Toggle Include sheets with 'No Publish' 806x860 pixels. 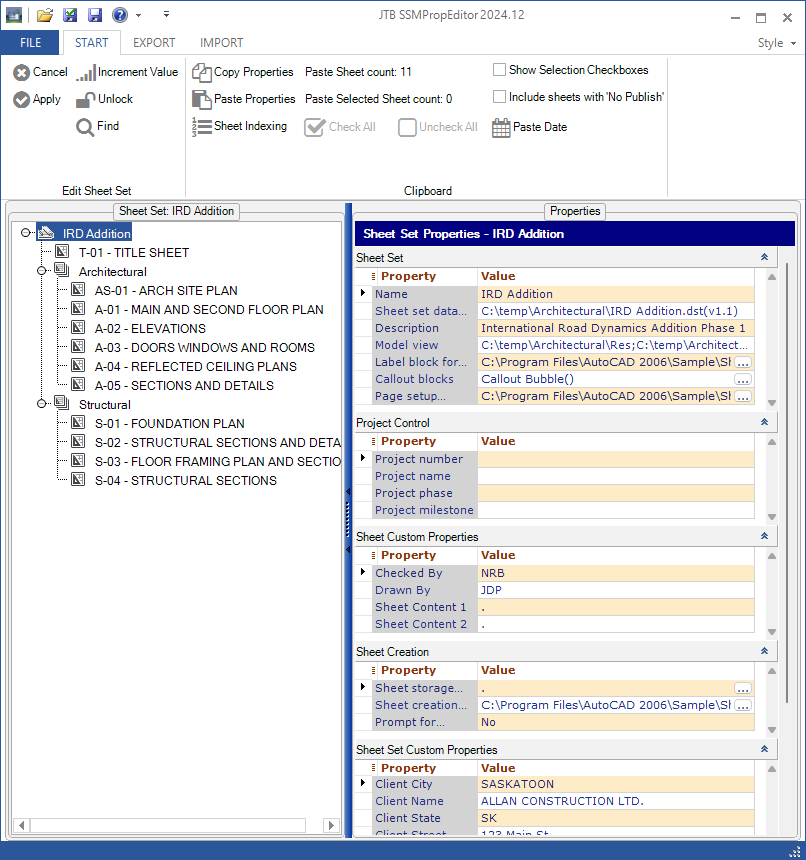coord(499,97)
